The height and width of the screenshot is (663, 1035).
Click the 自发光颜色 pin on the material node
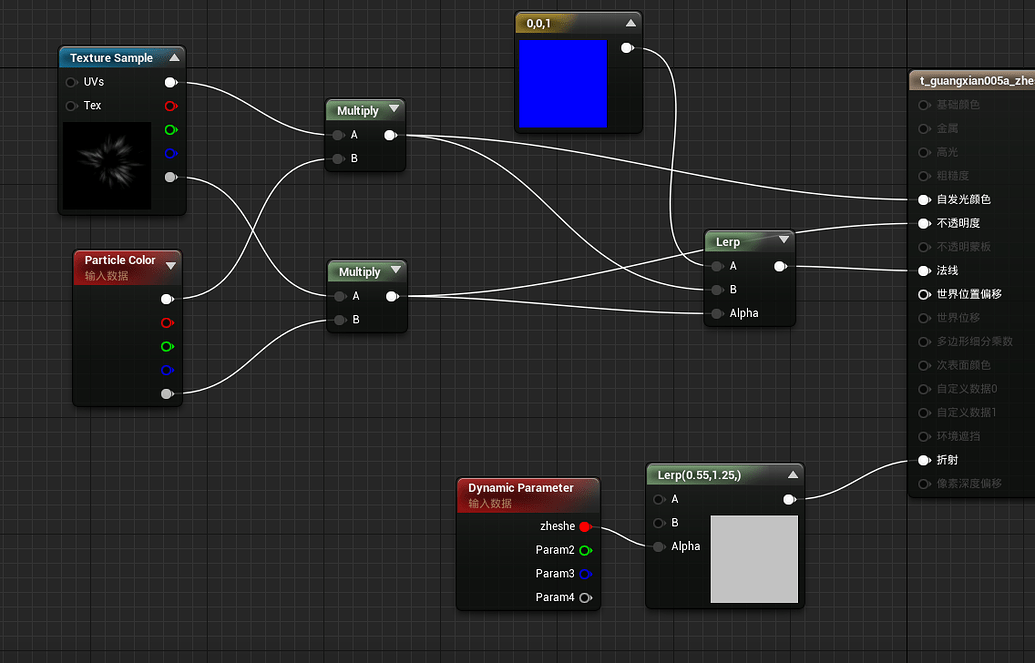point(922,199)
